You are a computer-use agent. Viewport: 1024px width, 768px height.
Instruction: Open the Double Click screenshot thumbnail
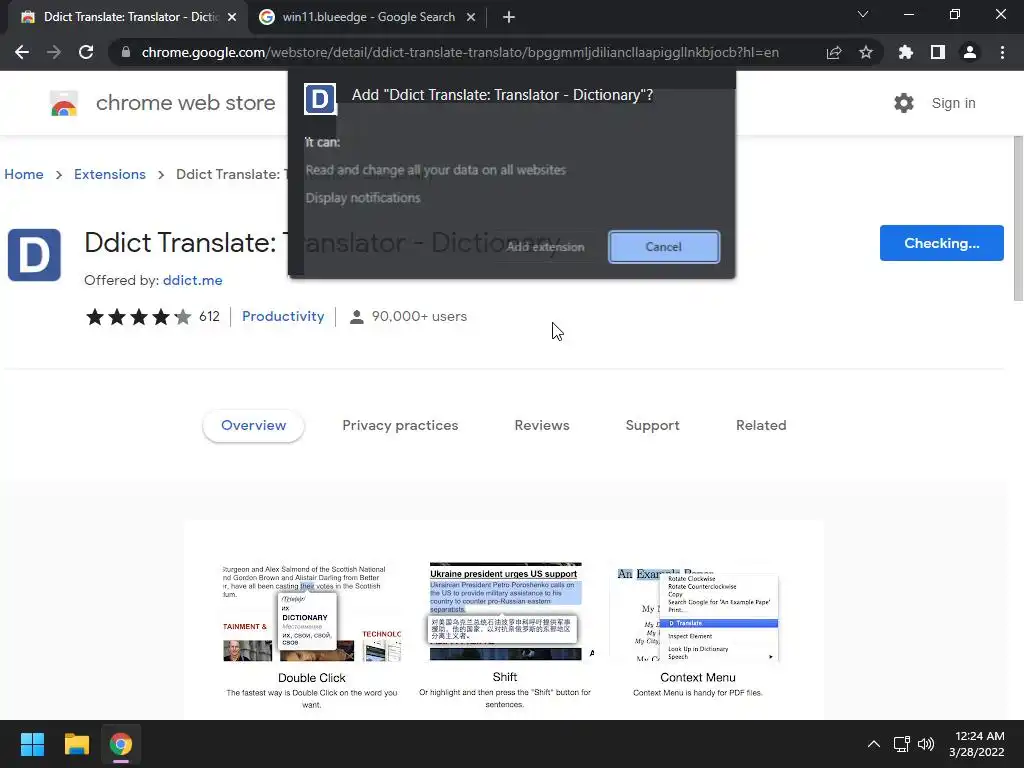pyautogui.click(x=312, y=612)
